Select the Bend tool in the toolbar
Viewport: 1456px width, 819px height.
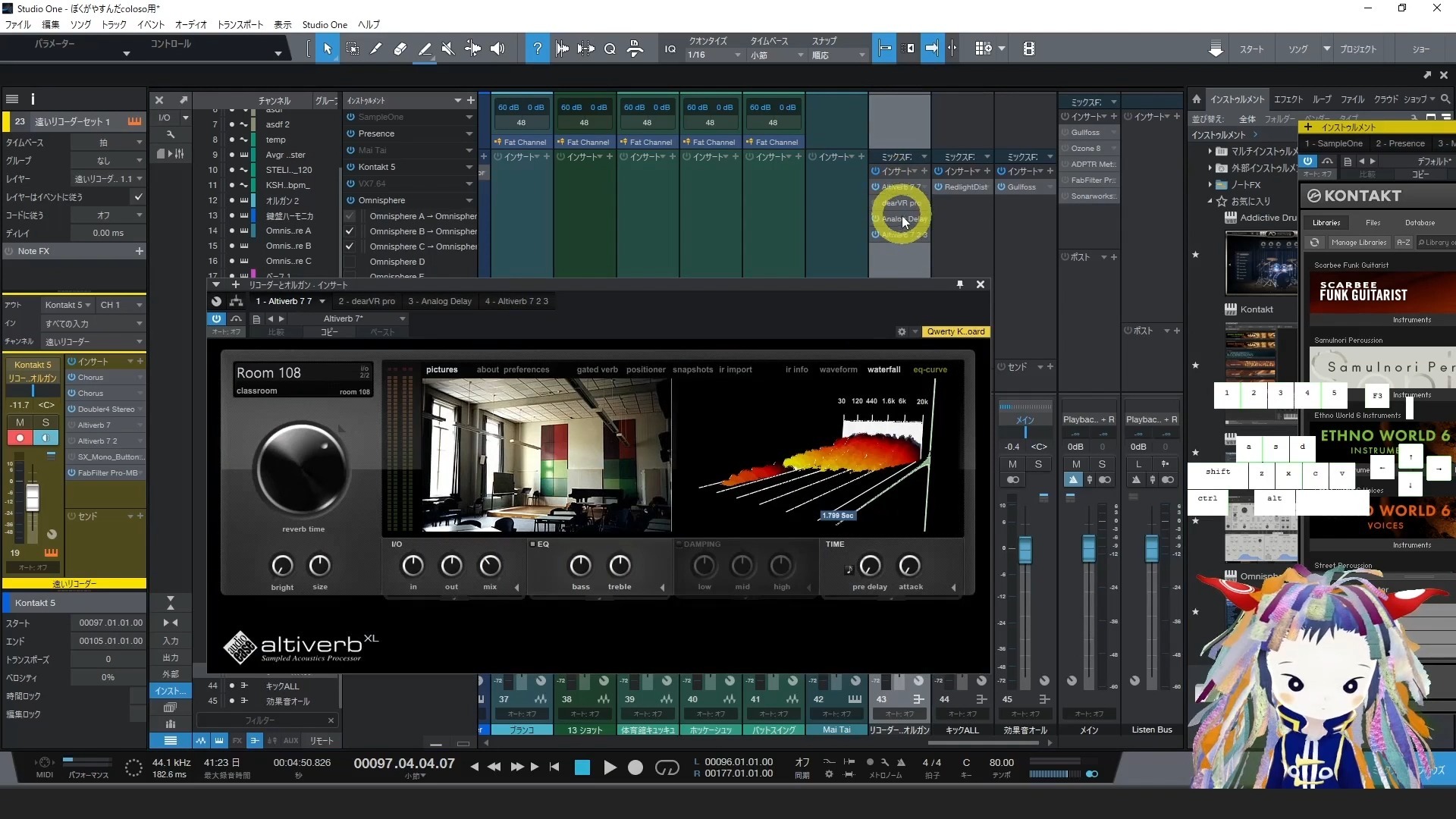[472, 49]
